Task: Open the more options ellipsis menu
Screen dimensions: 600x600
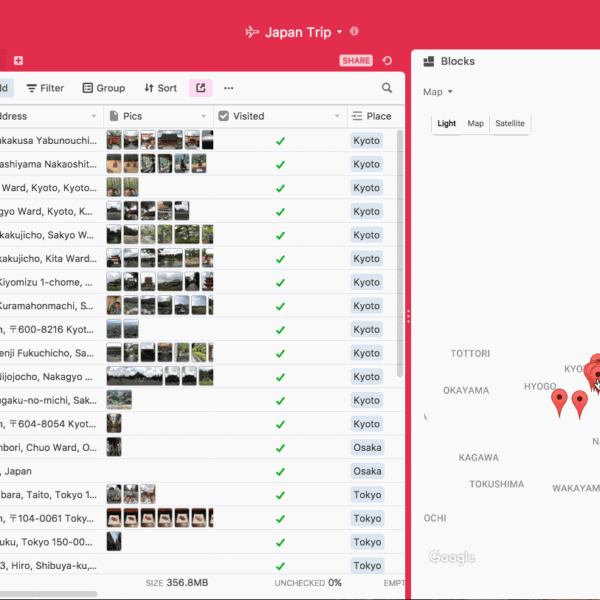Action: (229, 88)
